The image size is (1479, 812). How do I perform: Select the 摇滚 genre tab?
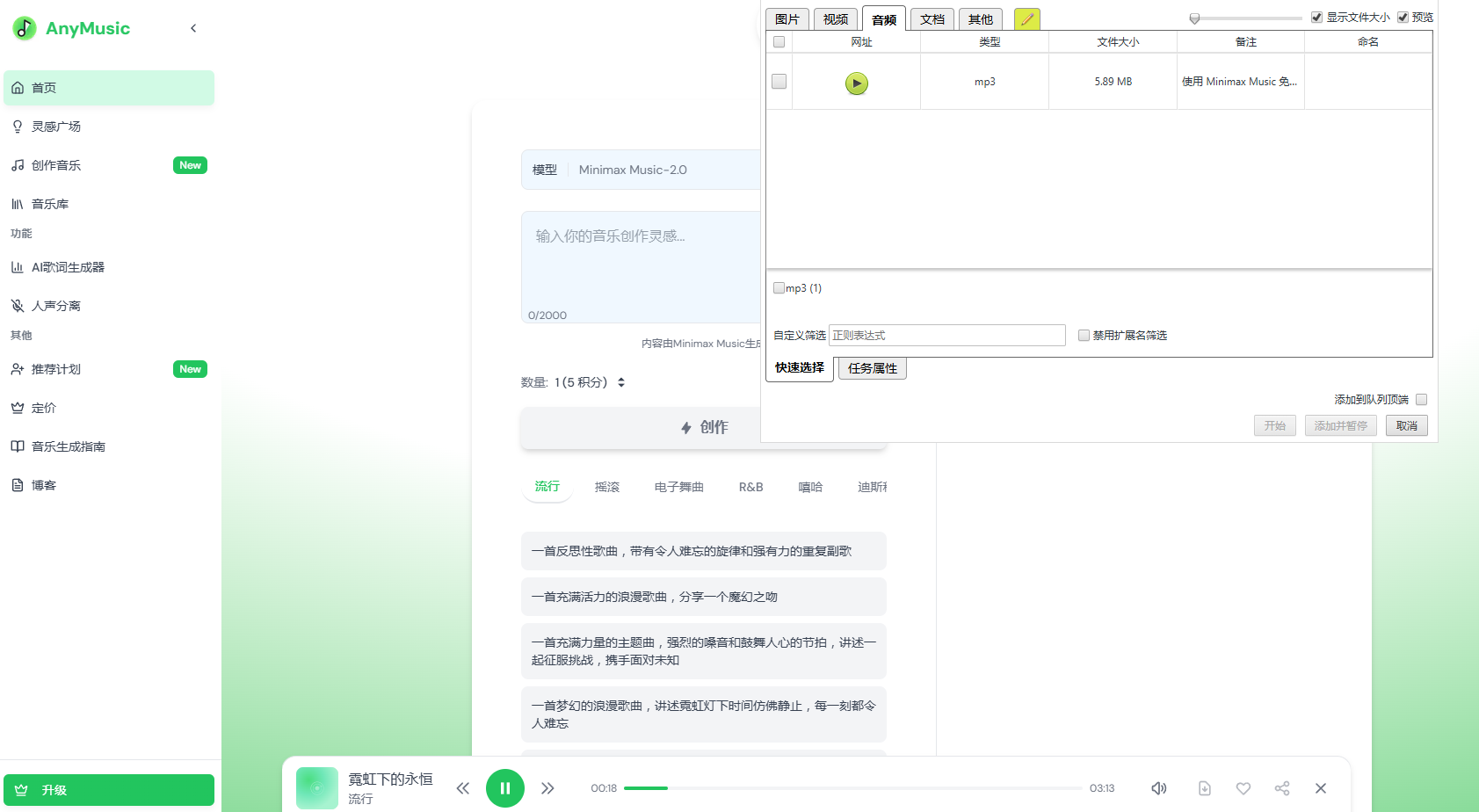coord(606,487)
